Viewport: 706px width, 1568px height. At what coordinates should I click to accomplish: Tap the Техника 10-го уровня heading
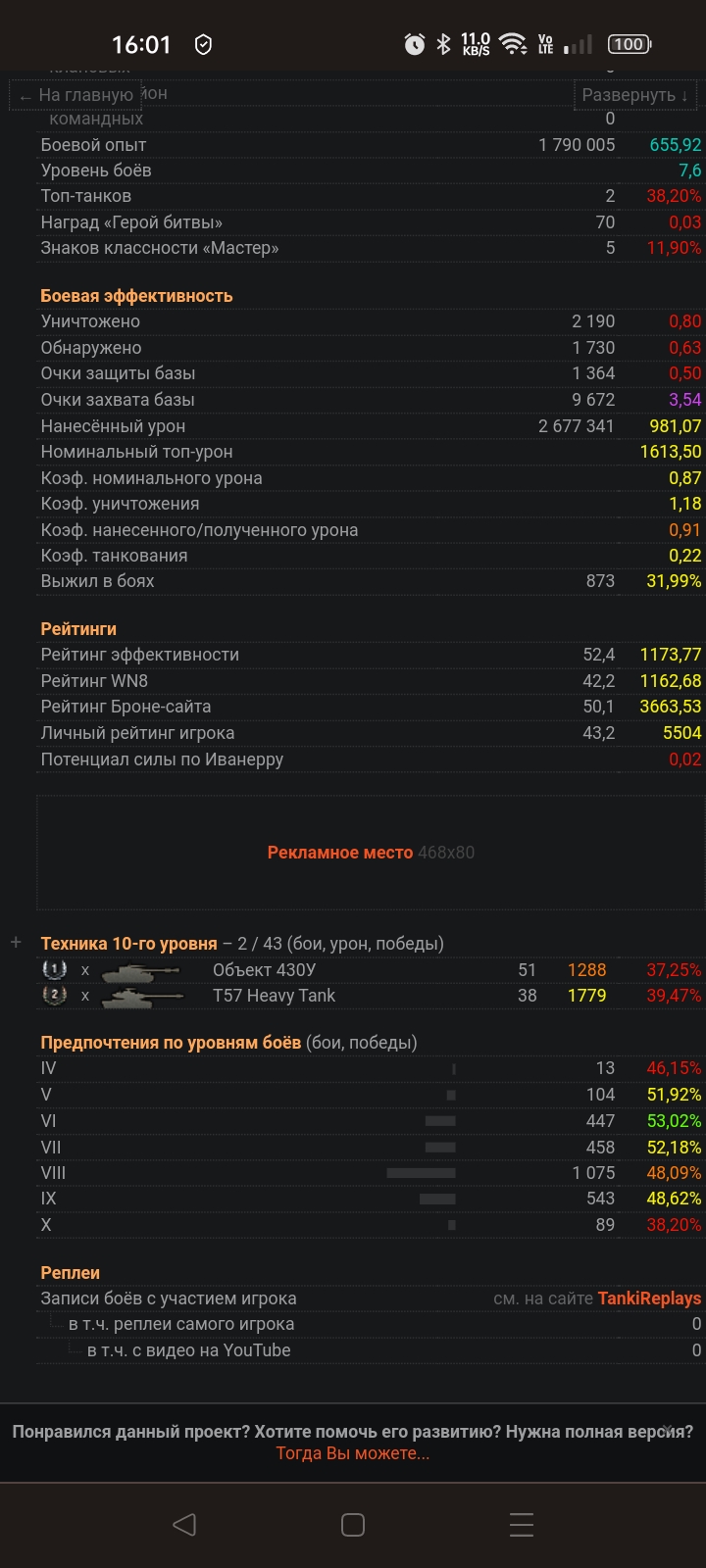(128, 944)
